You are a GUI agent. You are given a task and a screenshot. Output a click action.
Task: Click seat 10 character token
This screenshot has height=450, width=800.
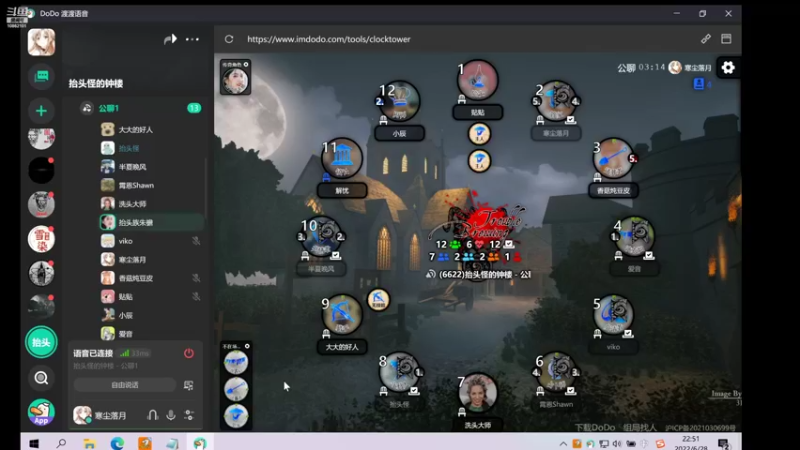321,236
